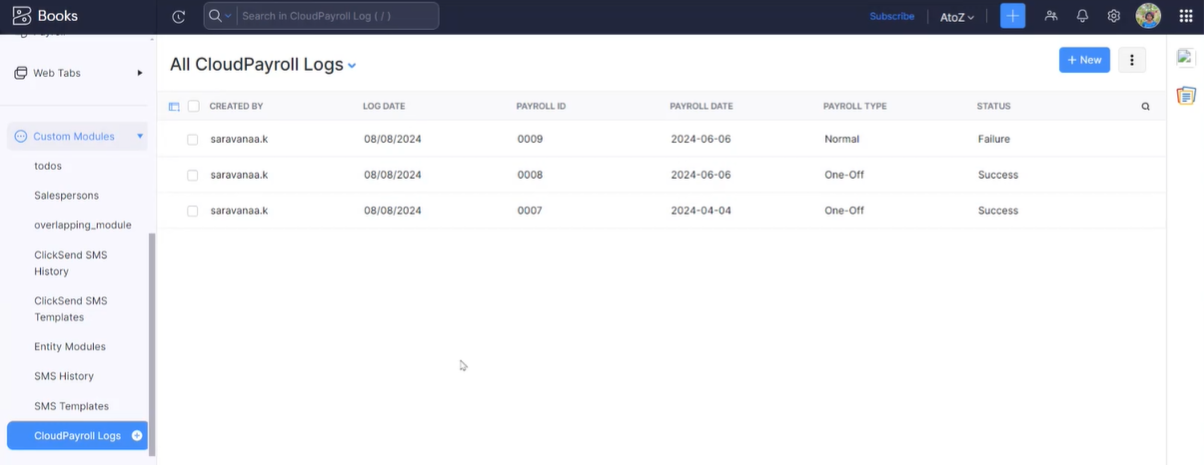Open the recent history clock icon
Screen dimensions: 1204x465
pos(179,16)
